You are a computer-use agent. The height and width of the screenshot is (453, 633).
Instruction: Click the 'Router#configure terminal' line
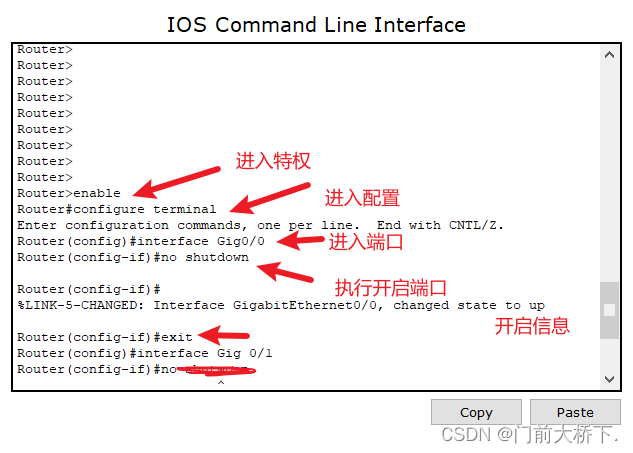[117, 209]
